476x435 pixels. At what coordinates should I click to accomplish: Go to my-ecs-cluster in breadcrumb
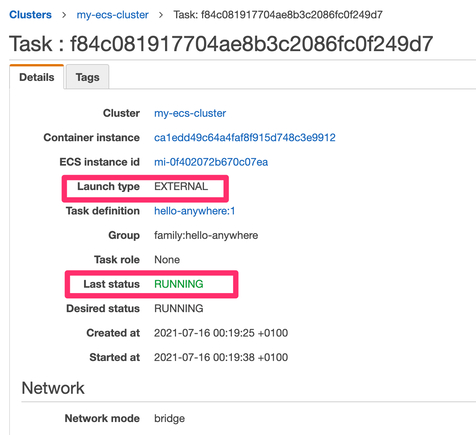pyautogui.click(x=112, y=15)
